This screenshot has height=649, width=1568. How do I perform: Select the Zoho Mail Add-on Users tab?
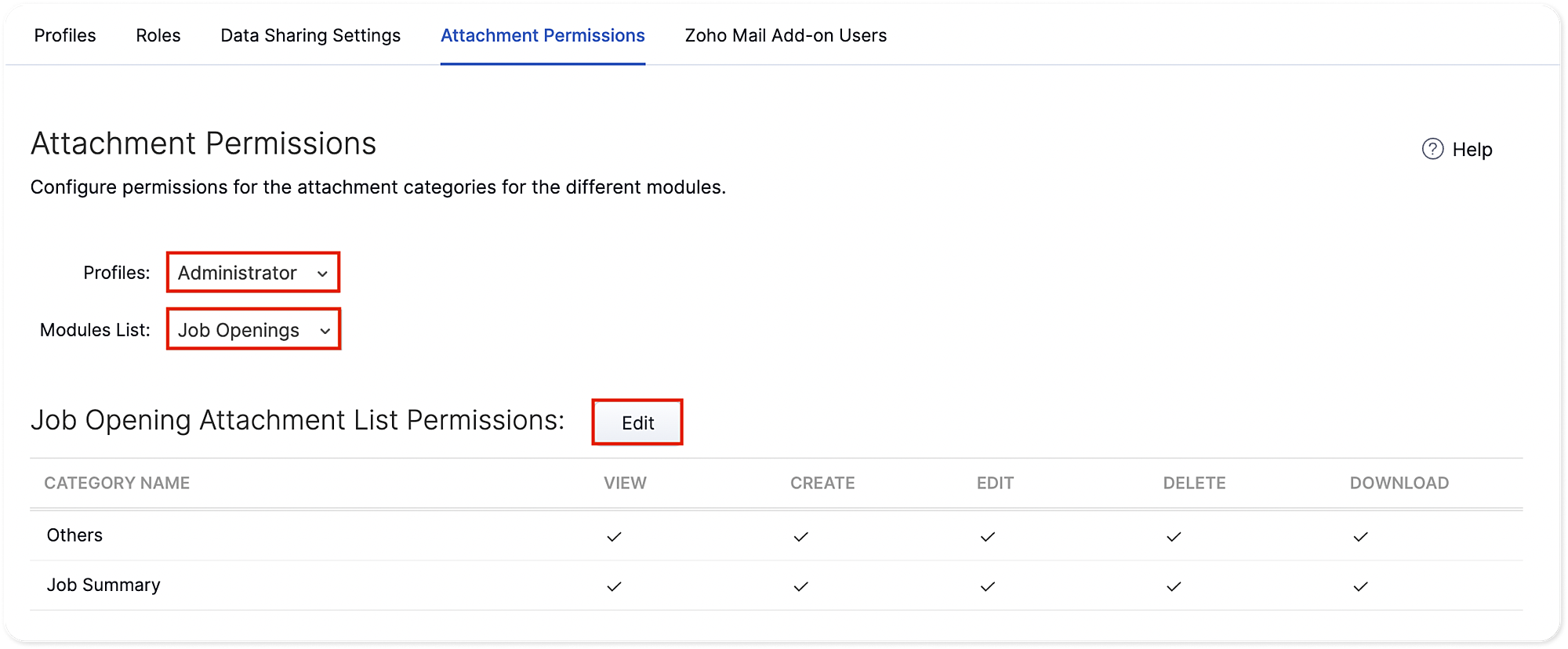(786, 35)
